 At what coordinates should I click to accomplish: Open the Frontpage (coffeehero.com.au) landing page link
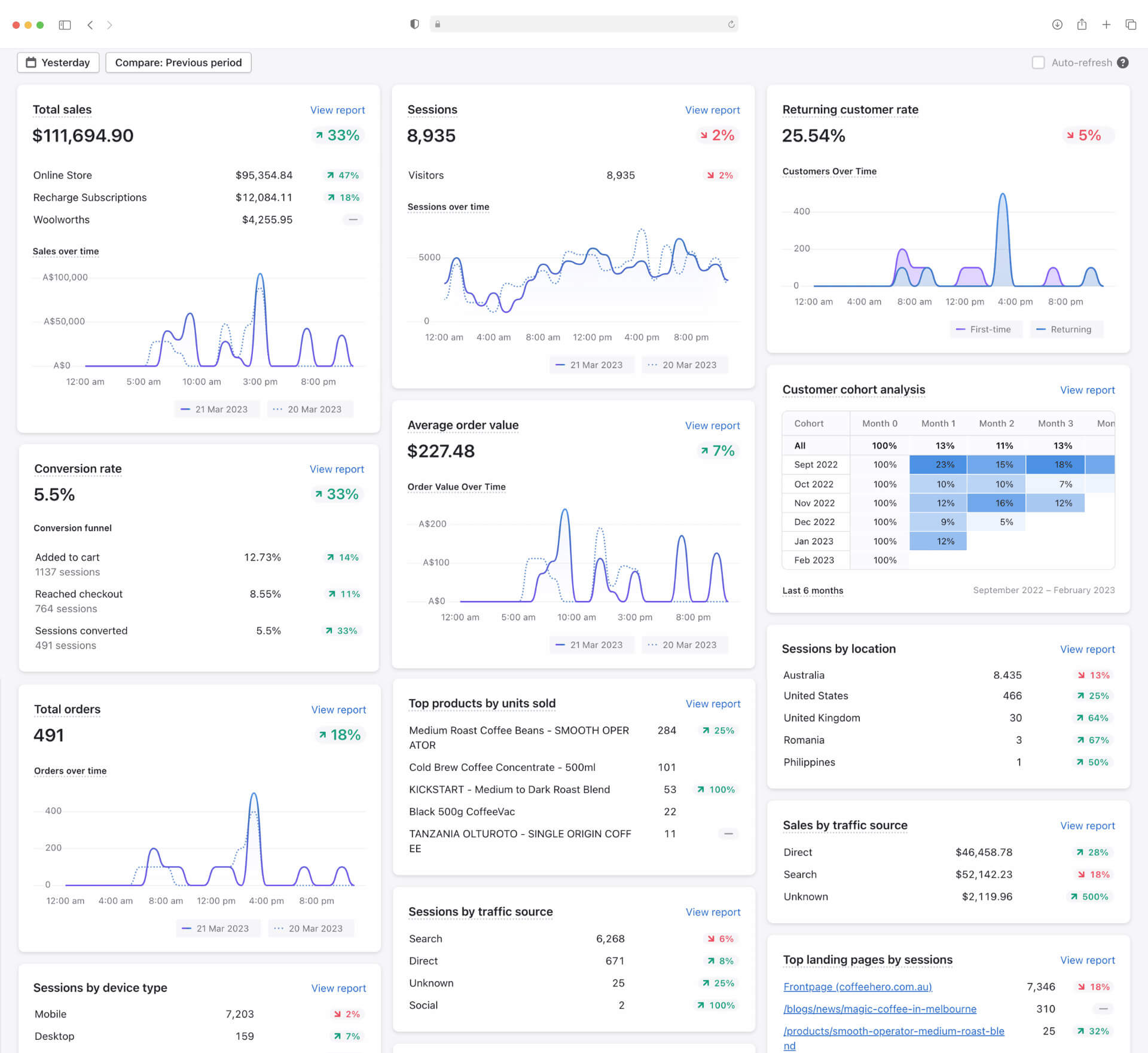click(x=857, y=987)
